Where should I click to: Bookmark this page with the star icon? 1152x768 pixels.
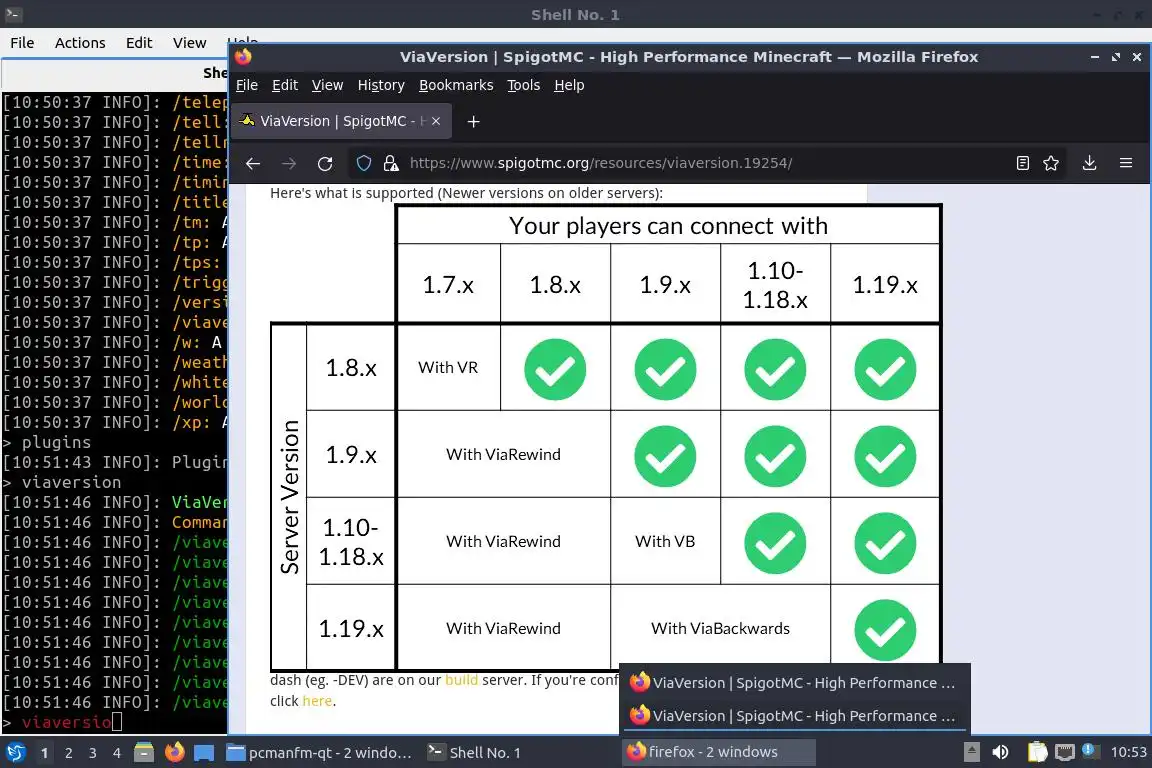[1051, 163]
